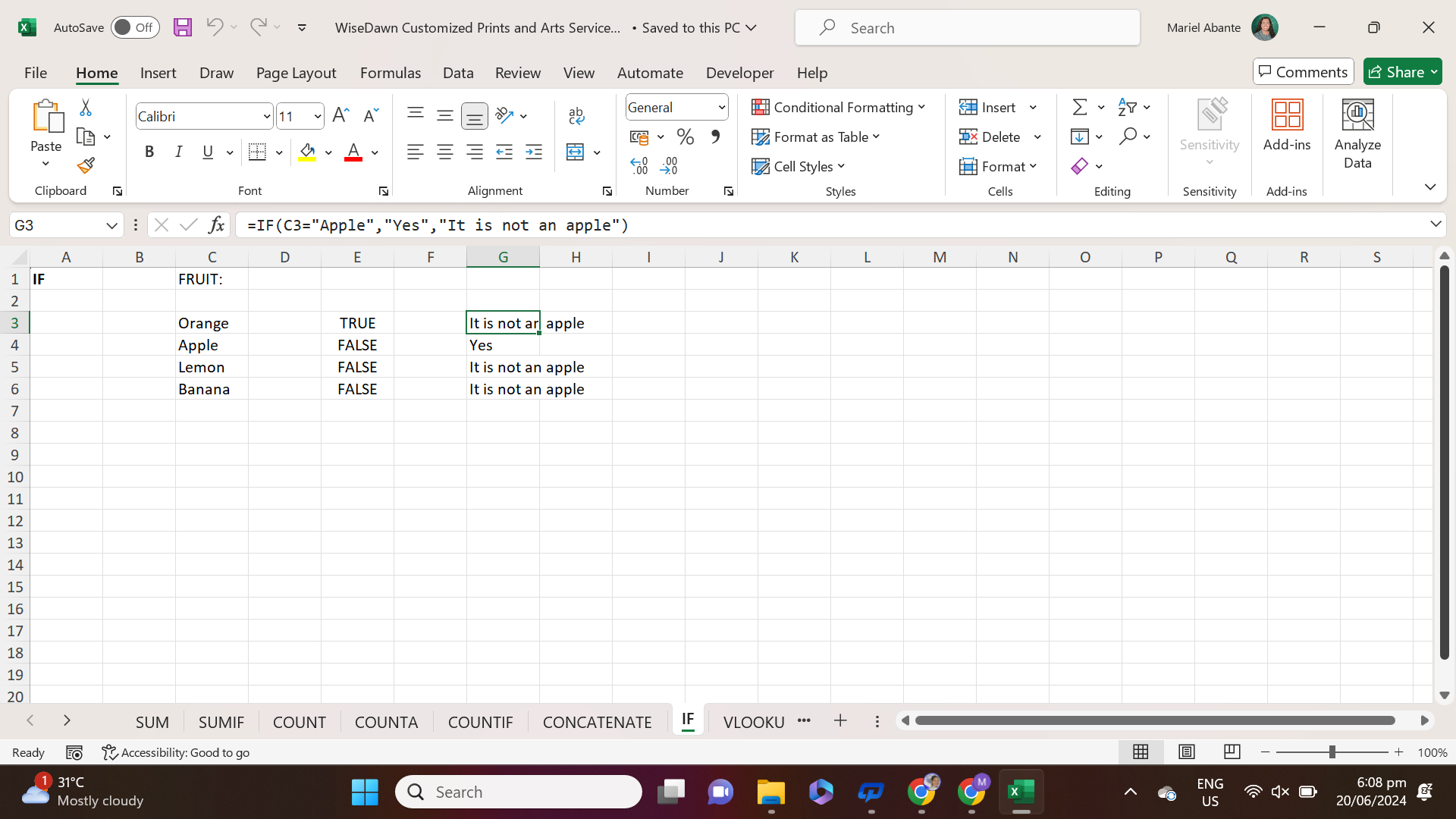Click Increase Font Size icon

[x=340, y=115]
